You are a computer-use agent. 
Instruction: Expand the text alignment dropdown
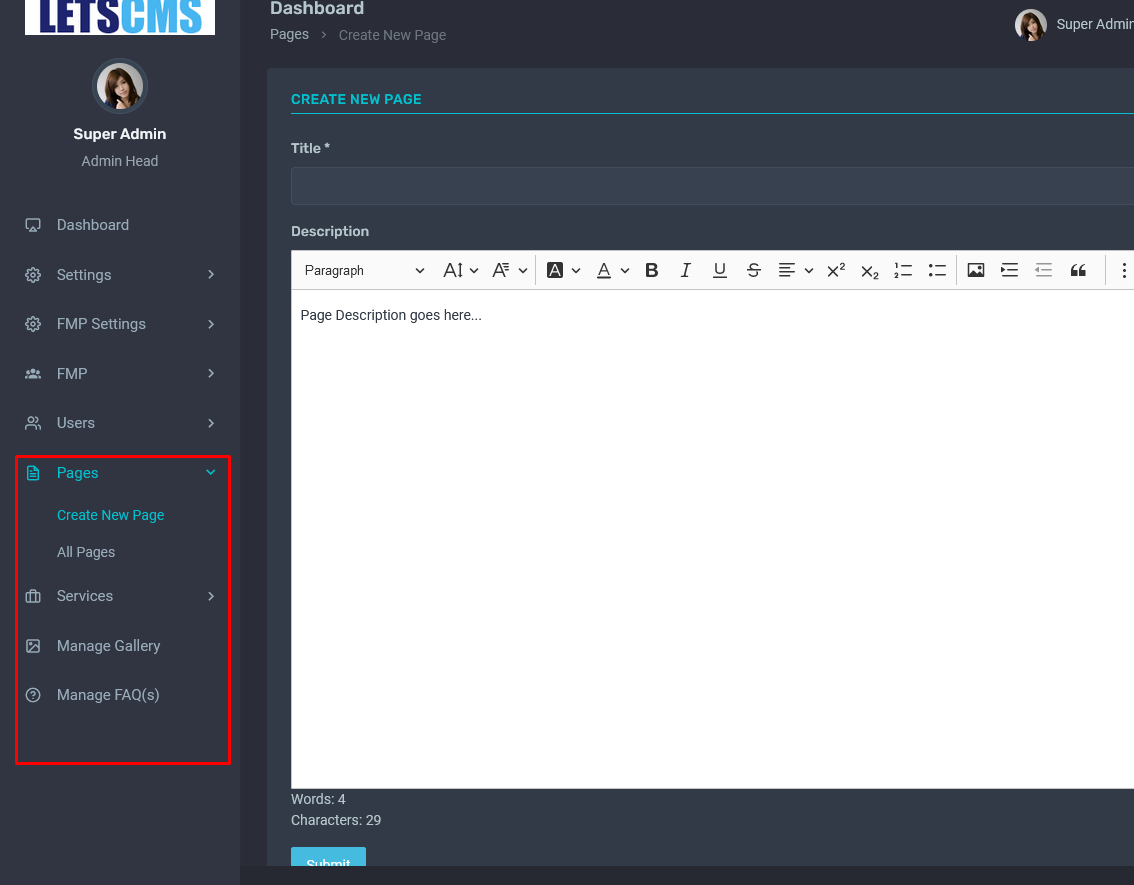796,270
